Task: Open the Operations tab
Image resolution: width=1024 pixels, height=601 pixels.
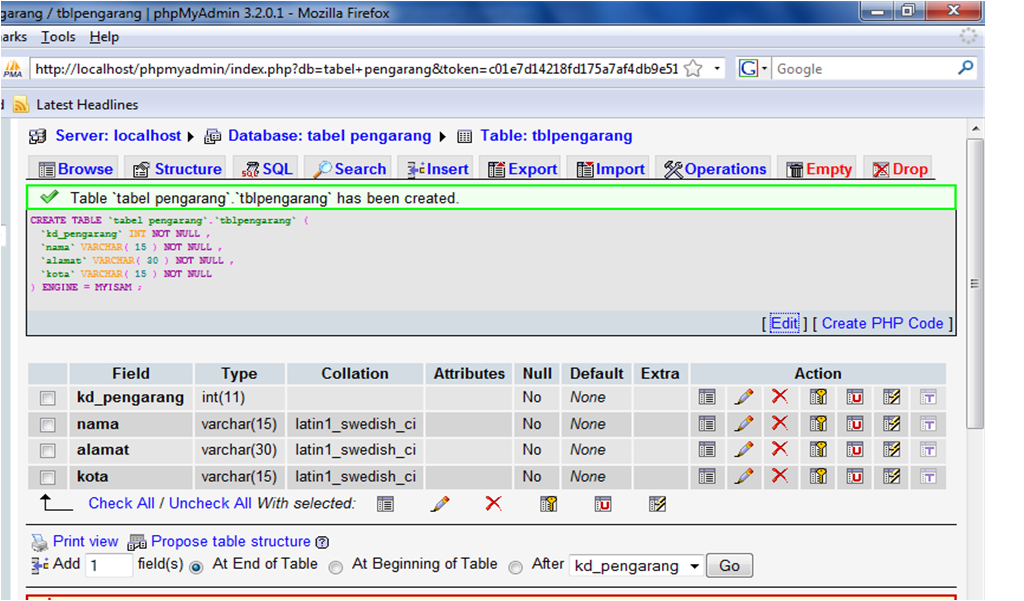Action: pyautogui.click(x=715, y=169)
